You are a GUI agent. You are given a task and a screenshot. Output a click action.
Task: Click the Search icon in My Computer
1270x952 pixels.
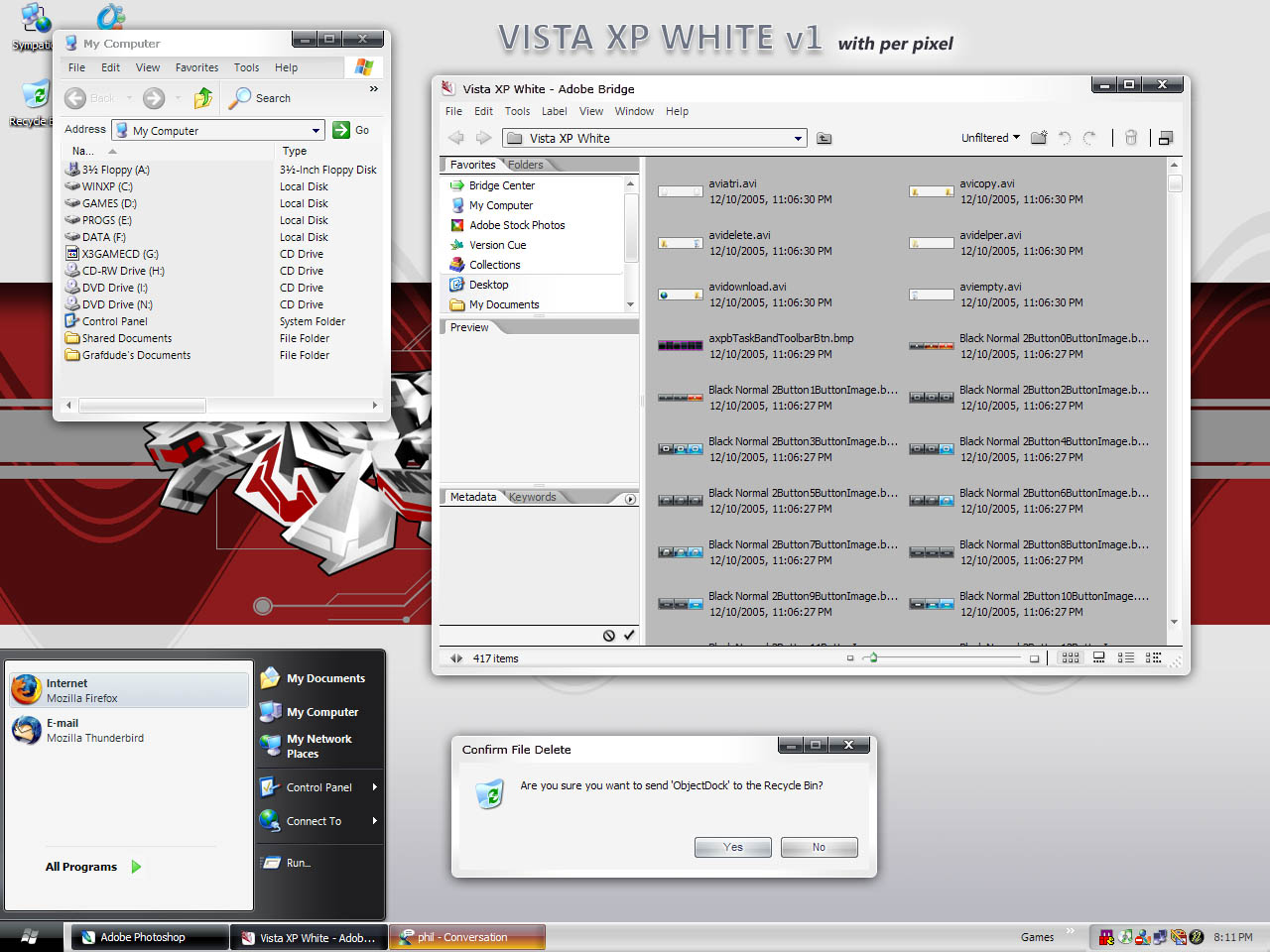tap(241, 98)
